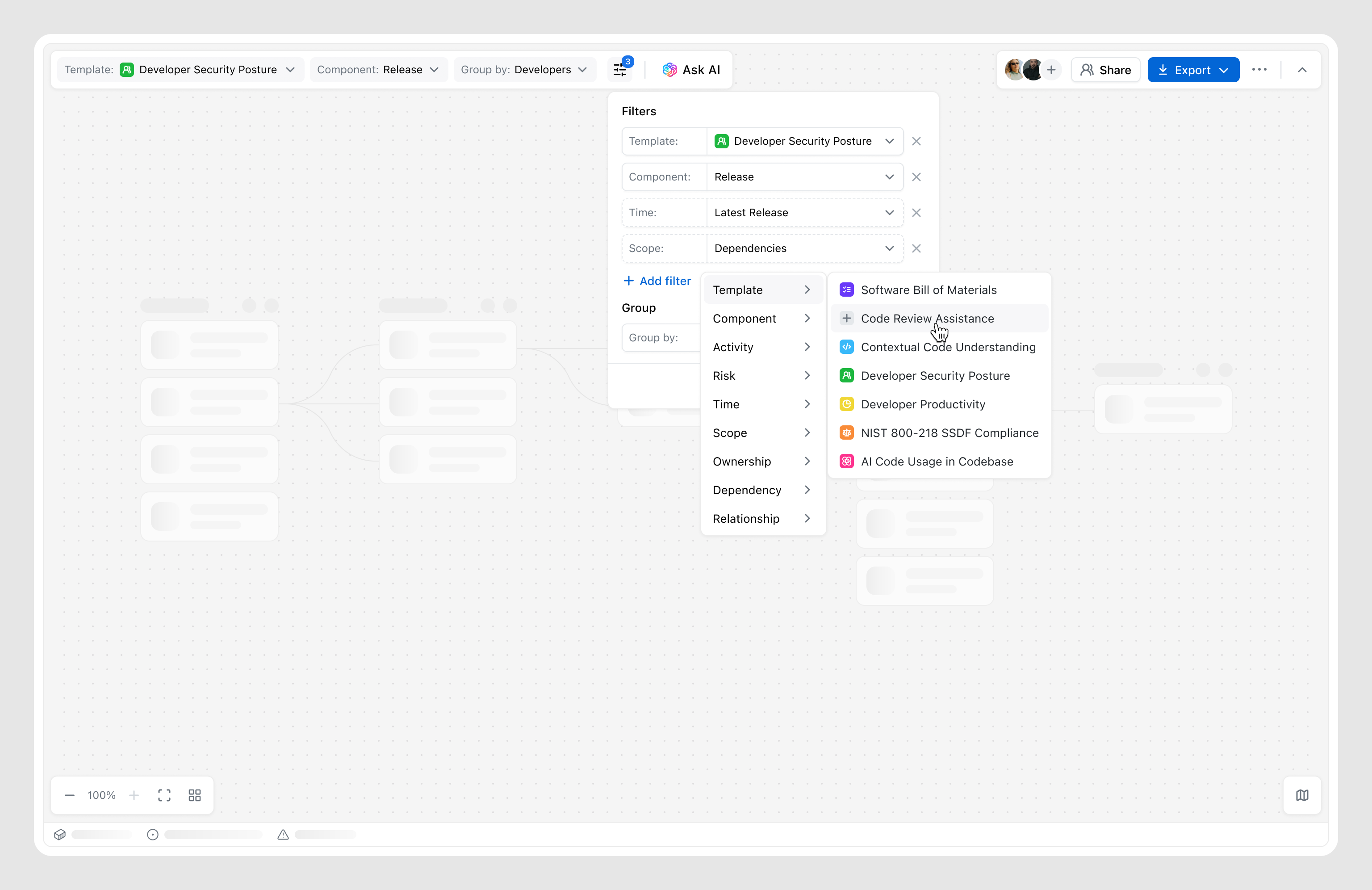Select Code Review Assistance template
1372x890 pixels.
click(927, 319)
